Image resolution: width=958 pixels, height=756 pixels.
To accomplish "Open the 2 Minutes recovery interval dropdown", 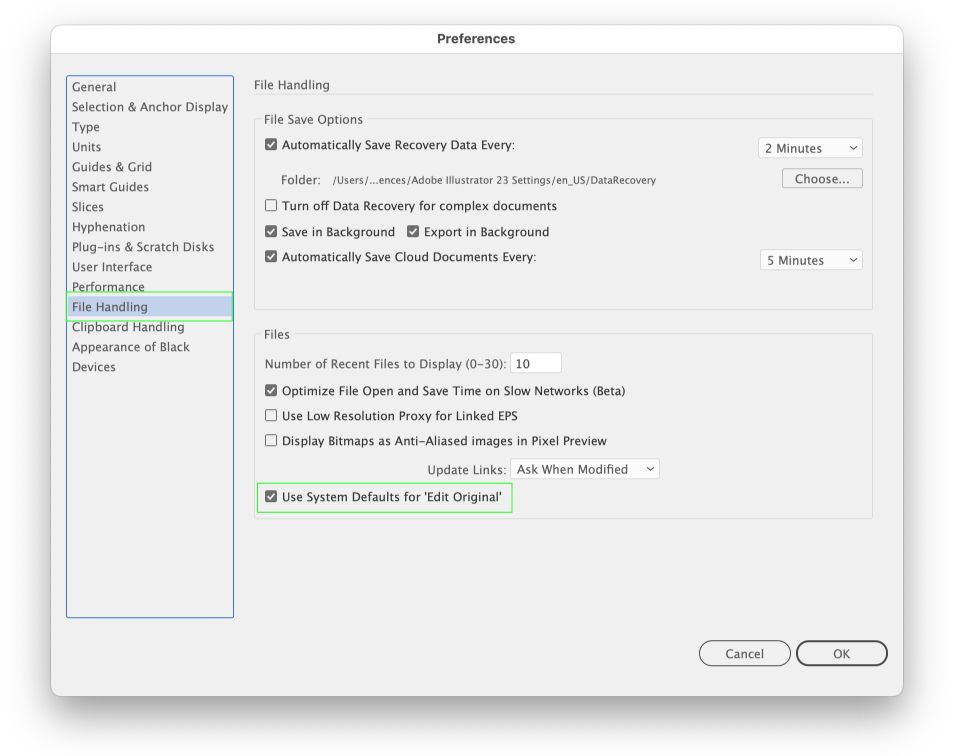I will pyautogui.click(x=810, y=148).
